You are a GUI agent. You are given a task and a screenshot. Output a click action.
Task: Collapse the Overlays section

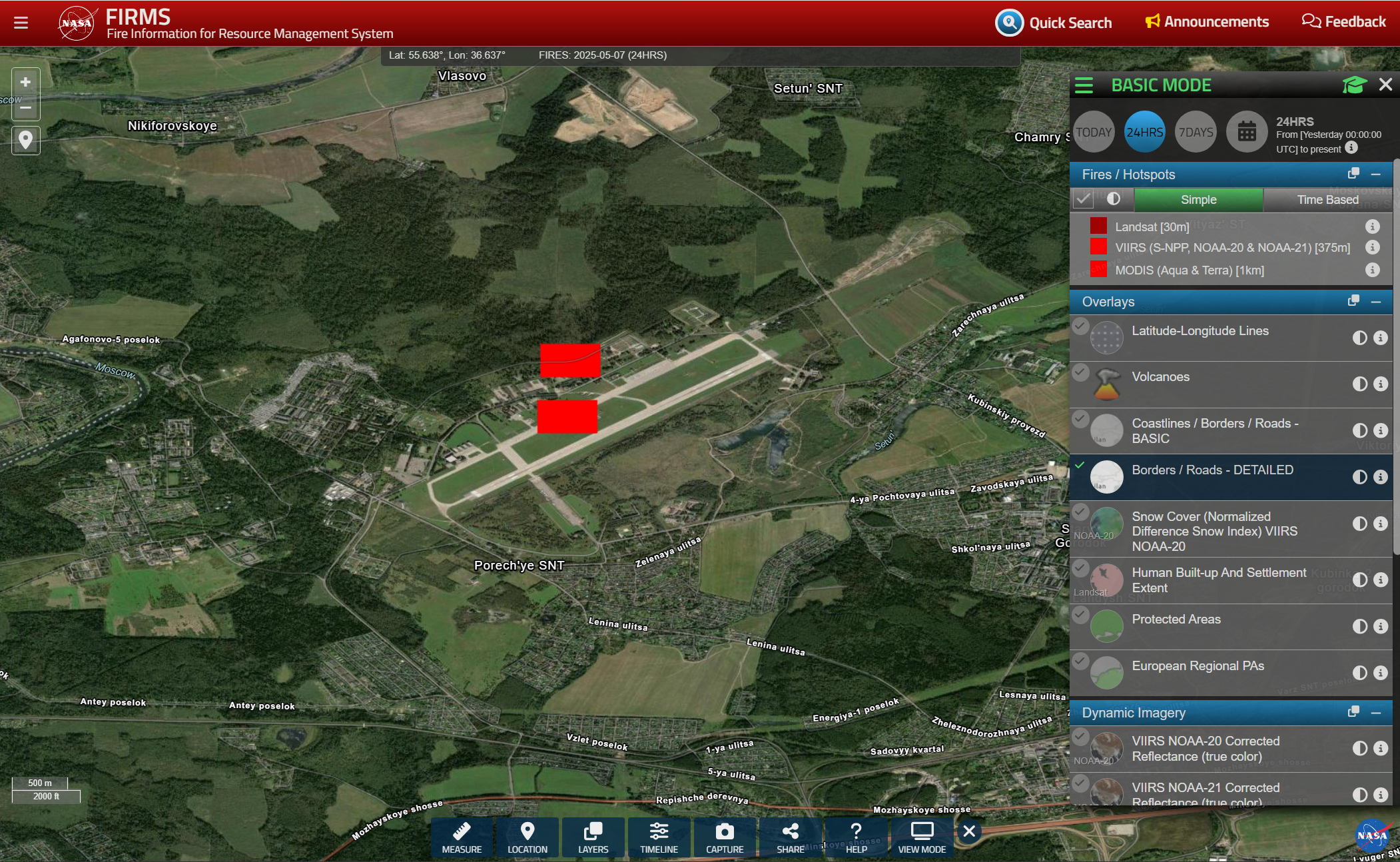click(1376, 302)
